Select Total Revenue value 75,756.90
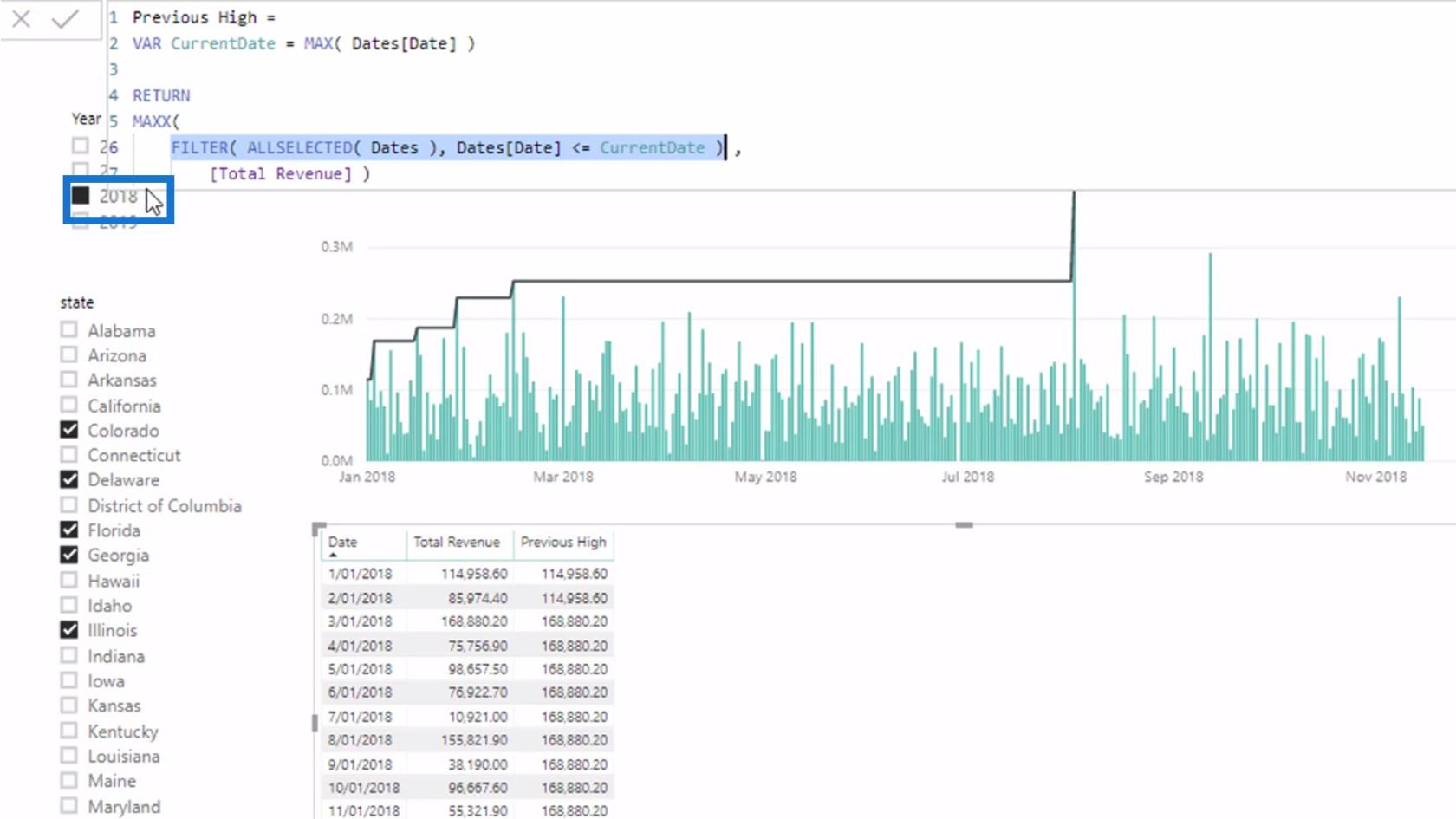1456x819 pixels. tap(478, 646)
